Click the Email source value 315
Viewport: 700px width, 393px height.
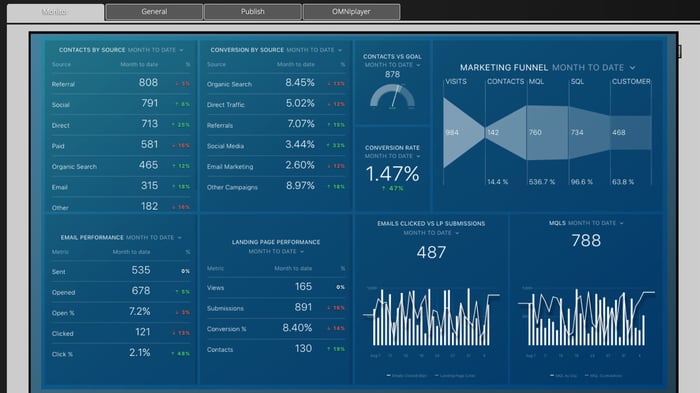pos(150,185)
